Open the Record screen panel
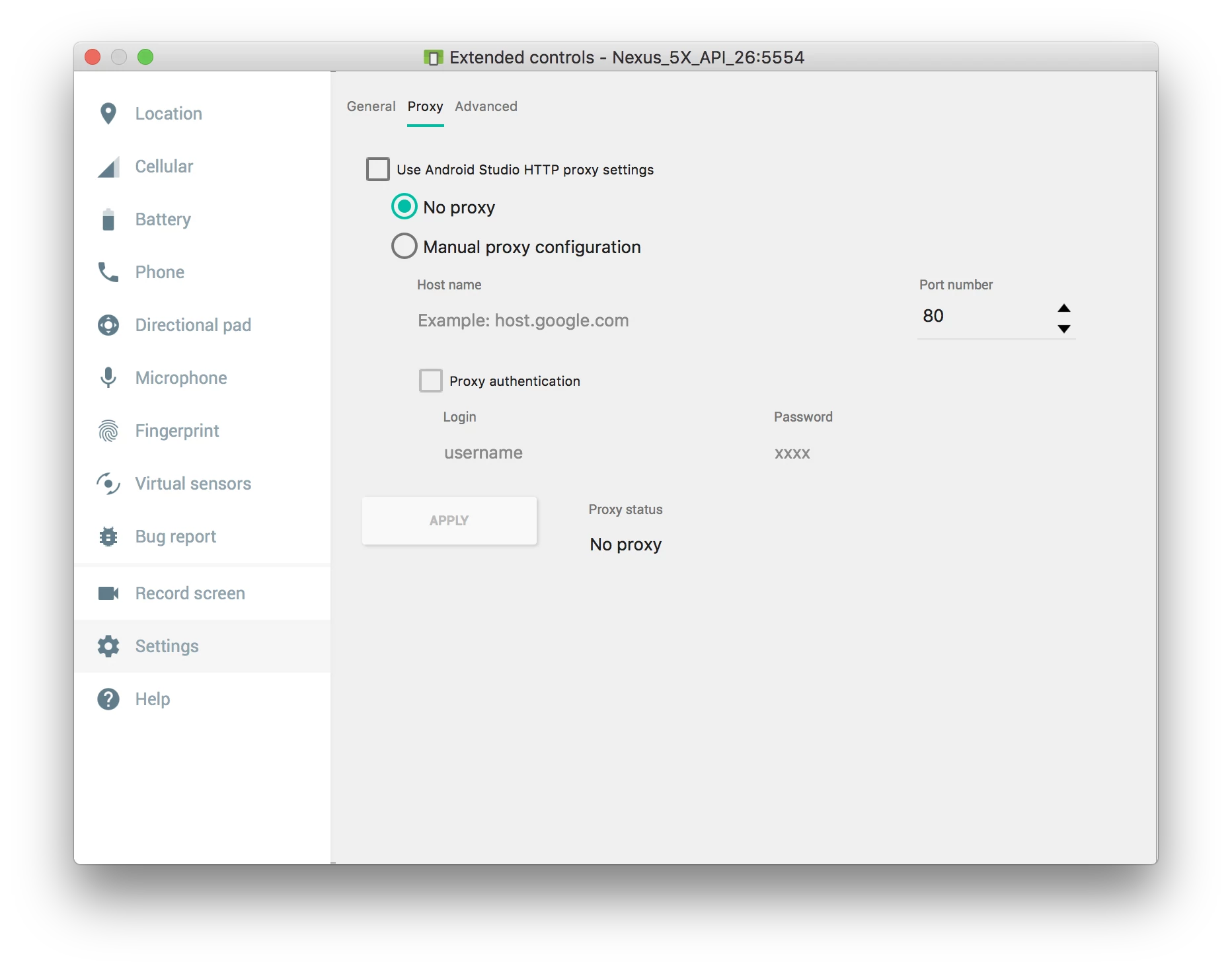Screen dimensions: 1232x970 pos(202,593)
